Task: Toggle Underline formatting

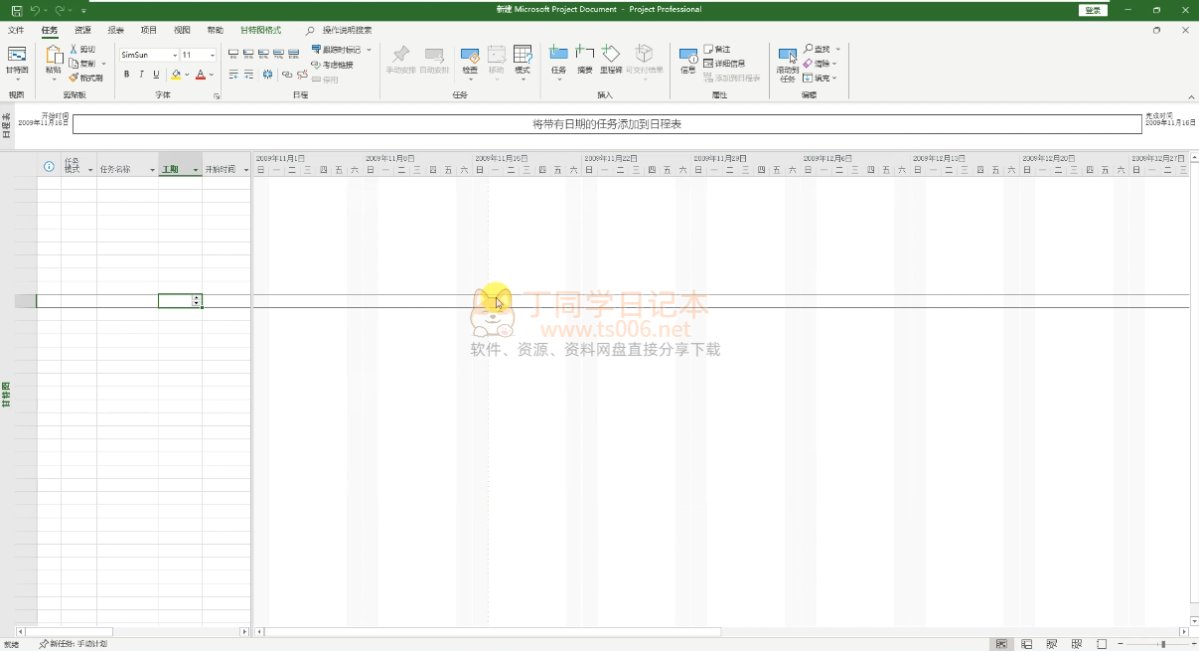Action: [x=156, y=75]
